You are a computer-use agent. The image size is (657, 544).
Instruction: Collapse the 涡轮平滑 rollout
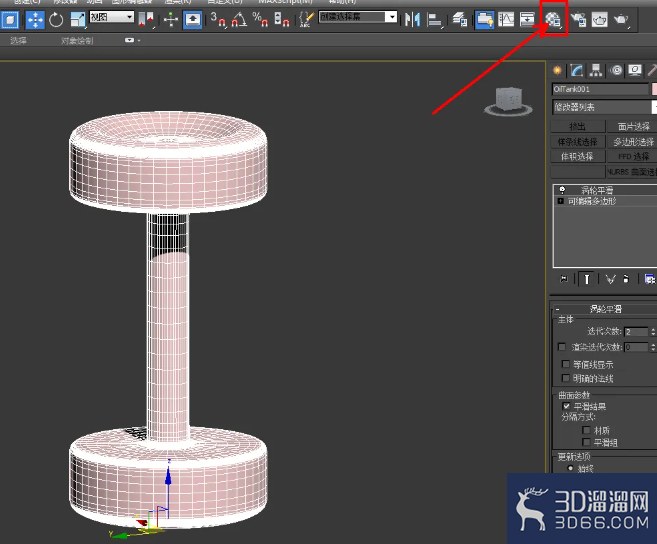point(557,309)
